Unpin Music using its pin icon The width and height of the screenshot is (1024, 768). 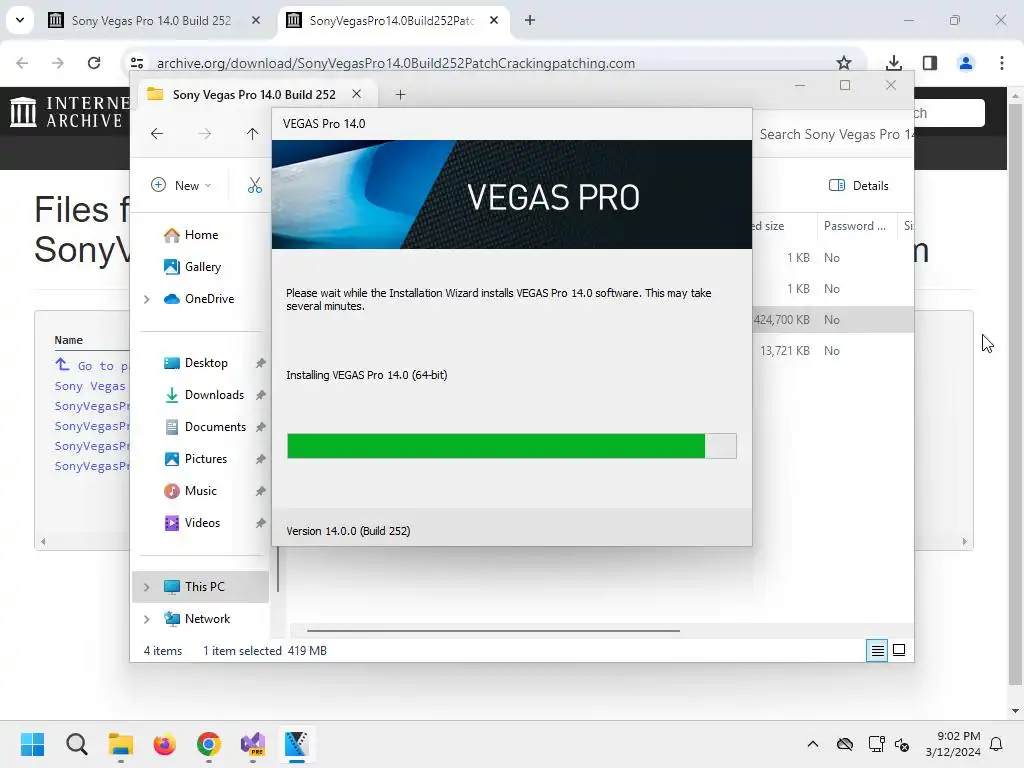[x=261, y=491]
